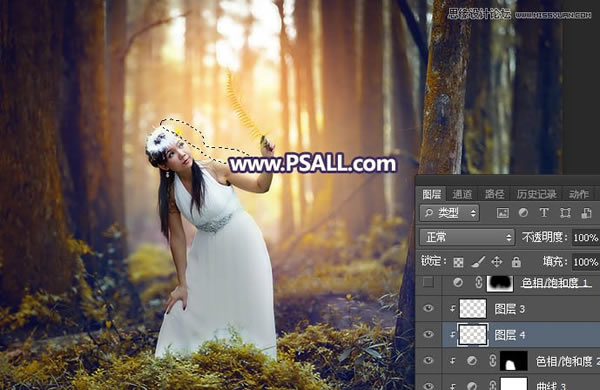600x390 pixels.
Task: Click adjustment icon of 曲线 3 layer
Action: tap(472, 386)
